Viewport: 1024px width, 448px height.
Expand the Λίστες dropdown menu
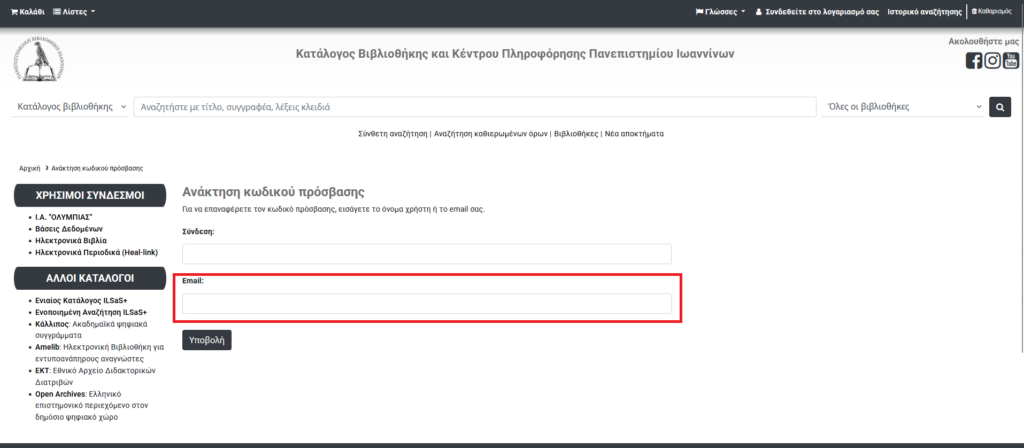point(74,12)
